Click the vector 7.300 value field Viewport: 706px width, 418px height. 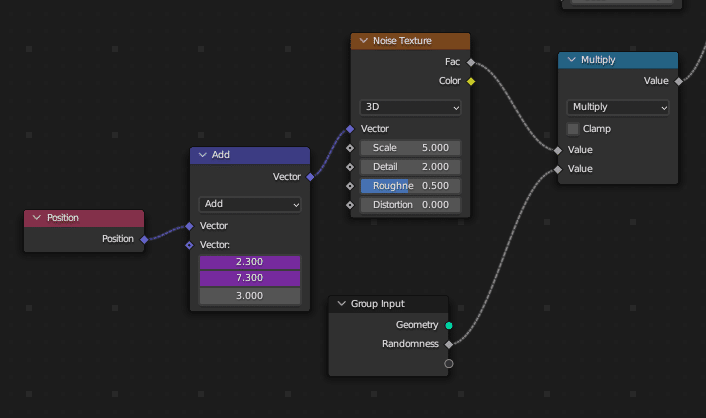250,277
